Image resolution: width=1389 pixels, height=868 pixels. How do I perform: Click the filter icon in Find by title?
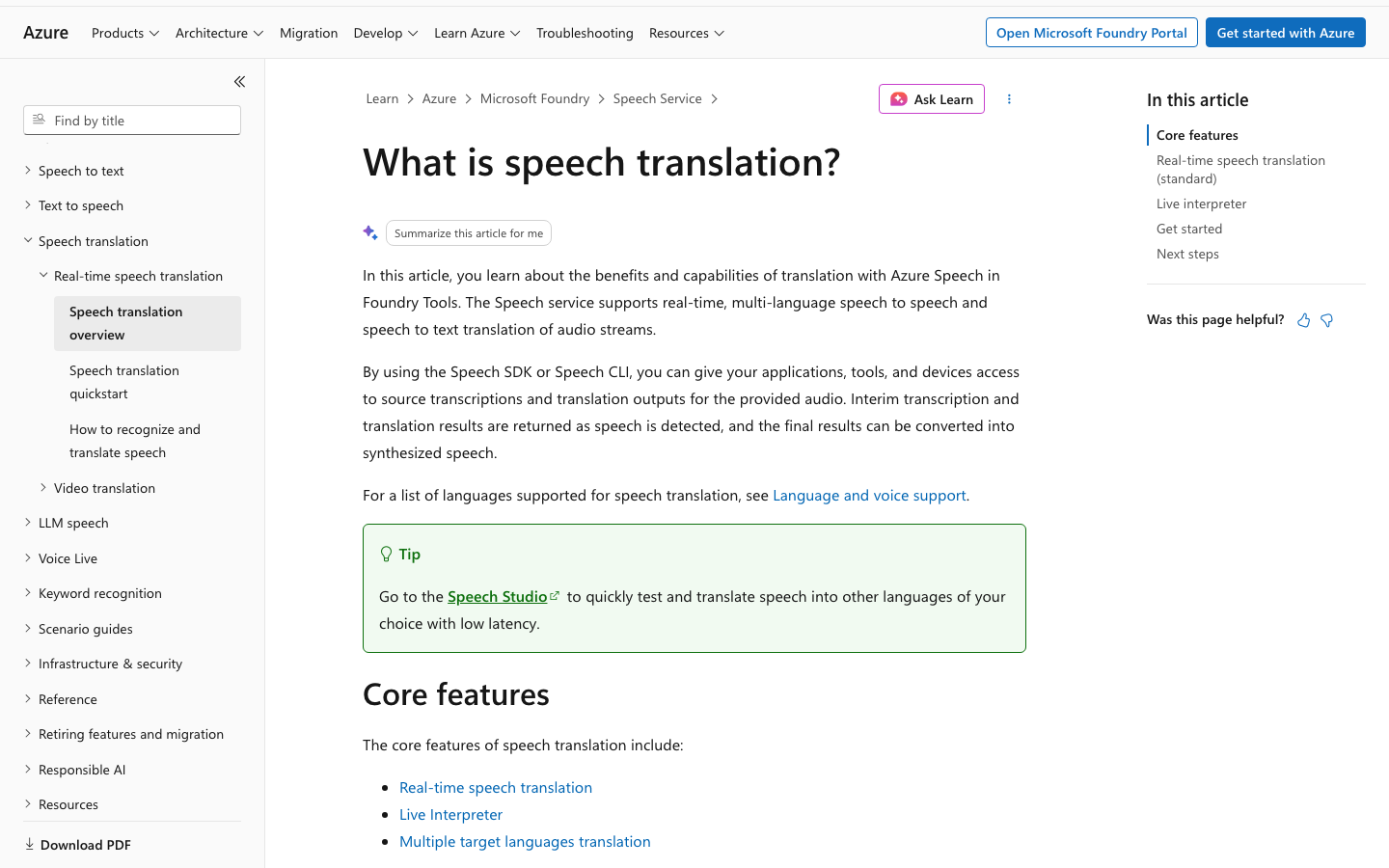39,120
